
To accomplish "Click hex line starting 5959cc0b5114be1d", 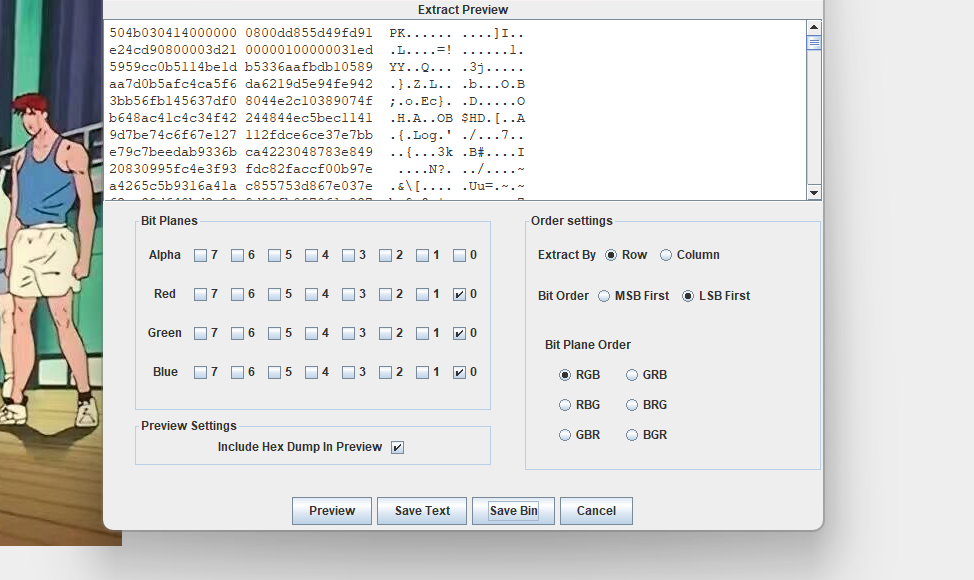I will (x=317, y=67).
